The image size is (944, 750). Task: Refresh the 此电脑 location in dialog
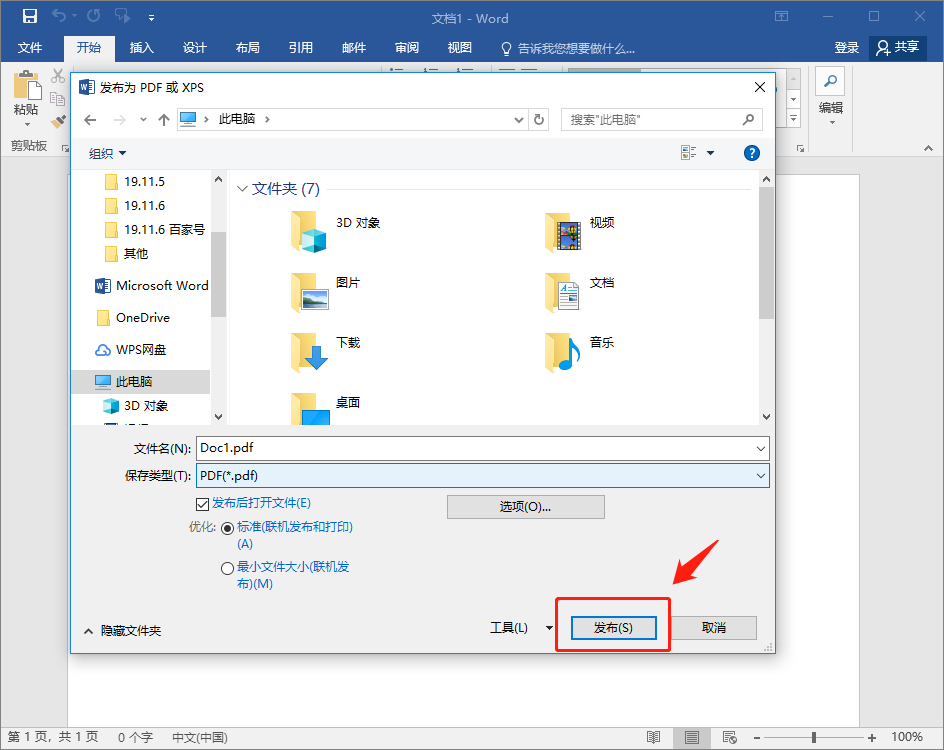pos(539,120)
